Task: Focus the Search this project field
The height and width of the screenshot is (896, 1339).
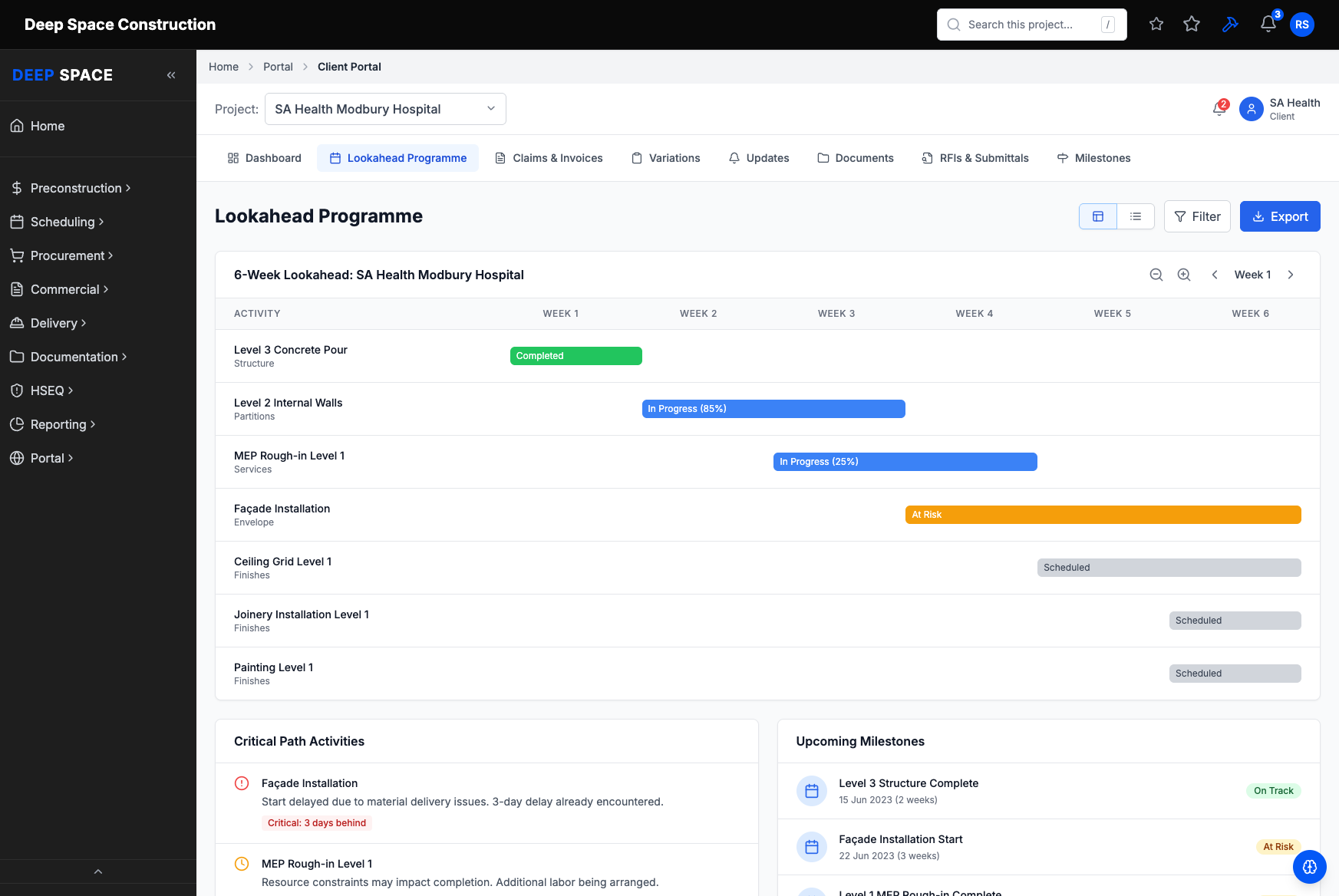Action: point(1031,25)
